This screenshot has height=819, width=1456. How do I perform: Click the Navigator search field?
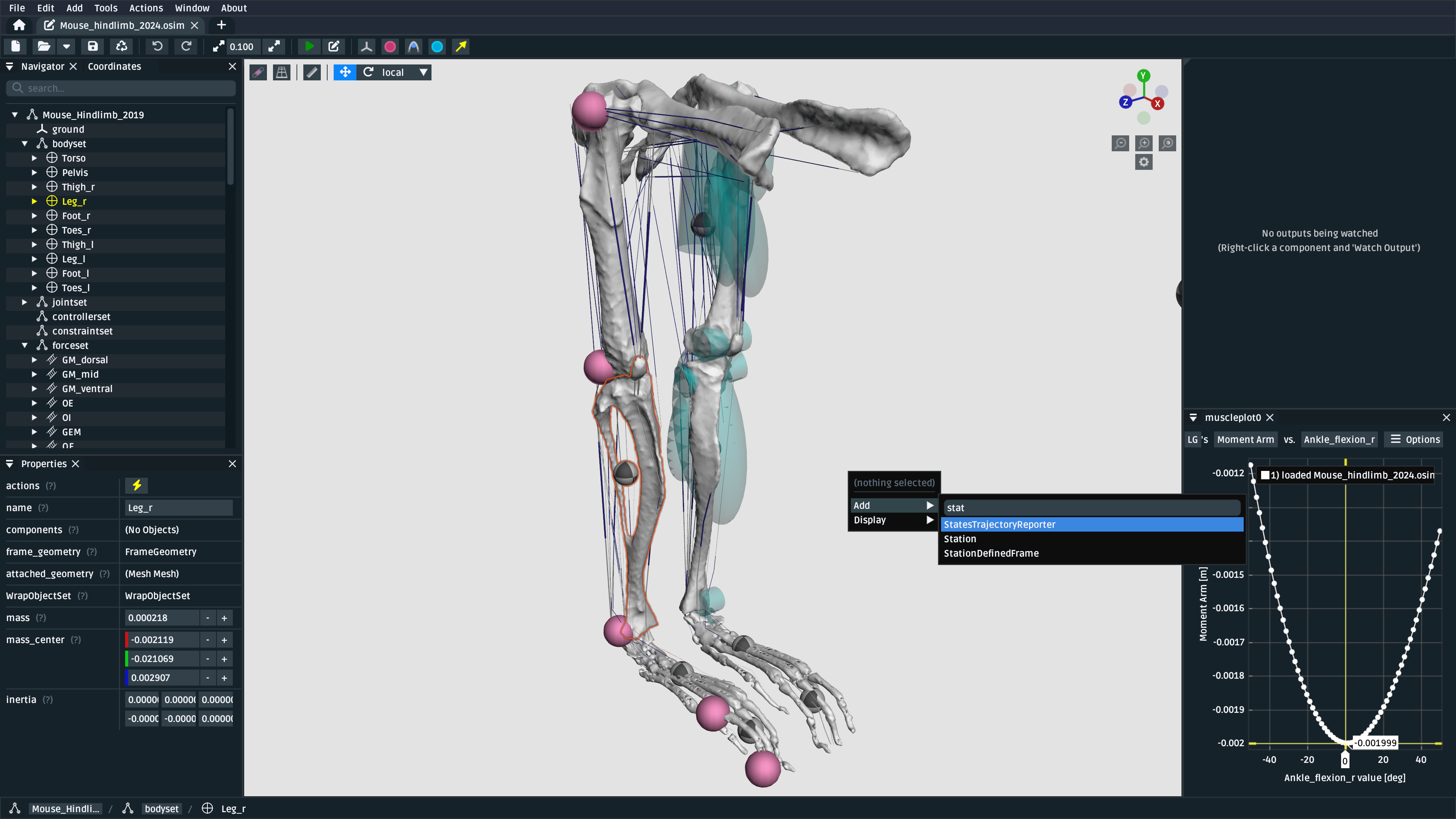tap(121, 88)
